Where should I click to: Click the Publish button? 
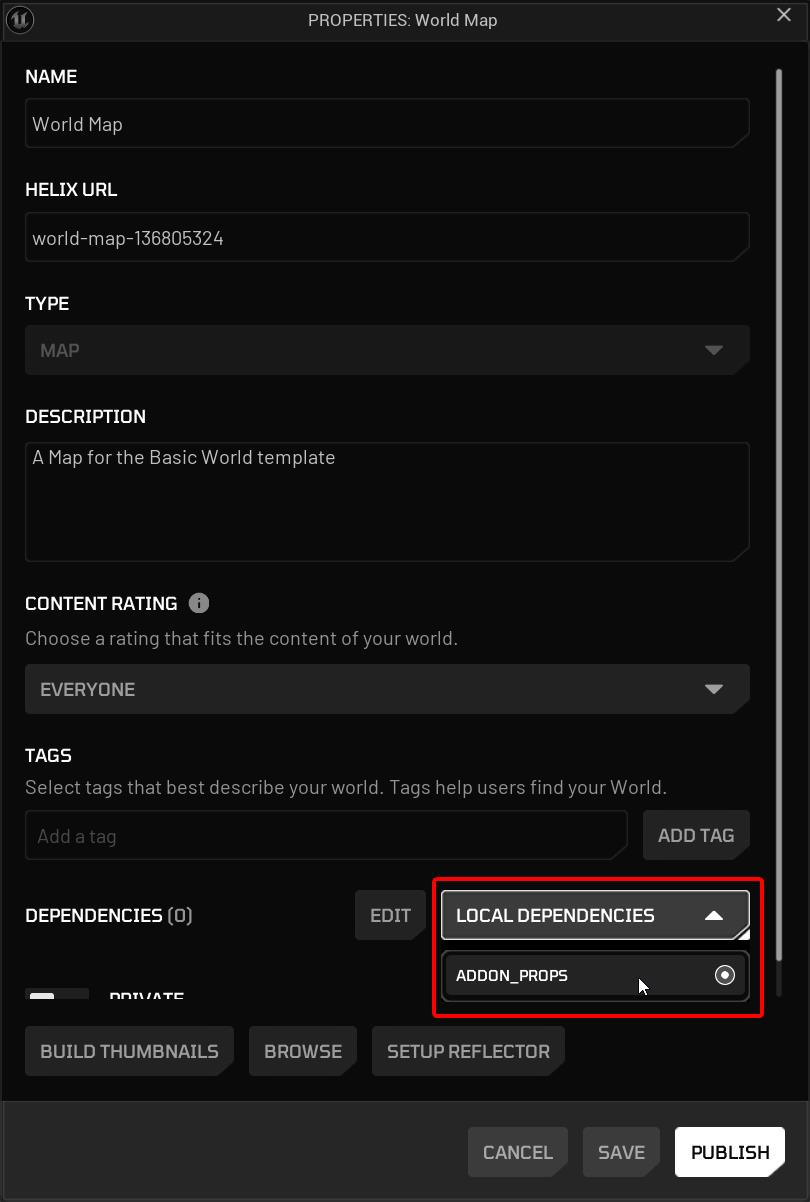point(730,1152)
